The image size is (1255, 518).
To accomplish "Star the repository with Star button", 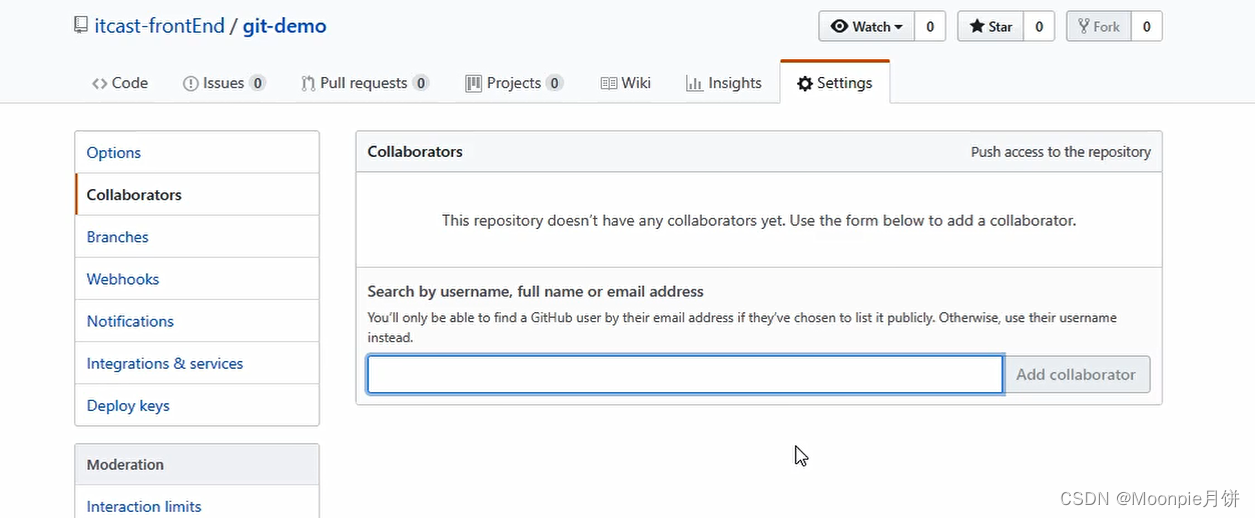I will (x=990, y=27).
